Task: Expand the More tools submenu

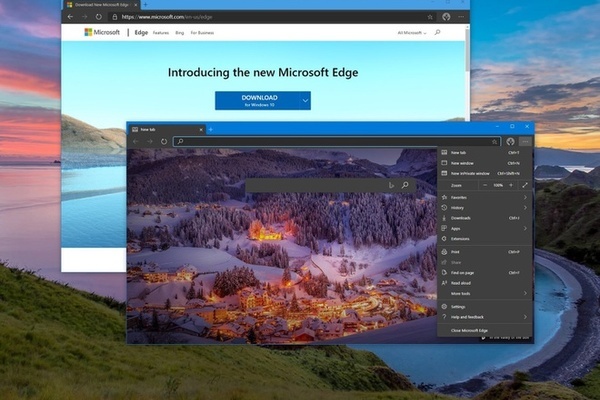Action: [485, 294]
